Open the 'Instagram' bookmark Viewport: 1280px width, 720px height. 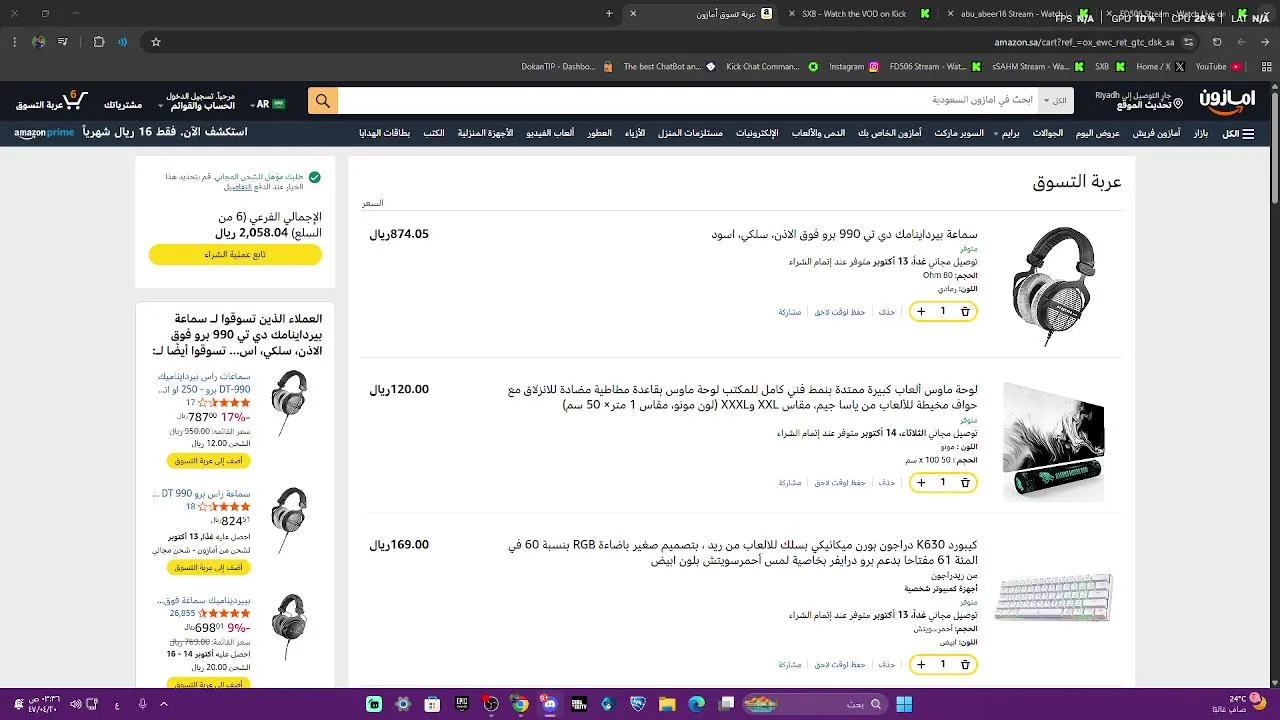[x=854, y=67]
